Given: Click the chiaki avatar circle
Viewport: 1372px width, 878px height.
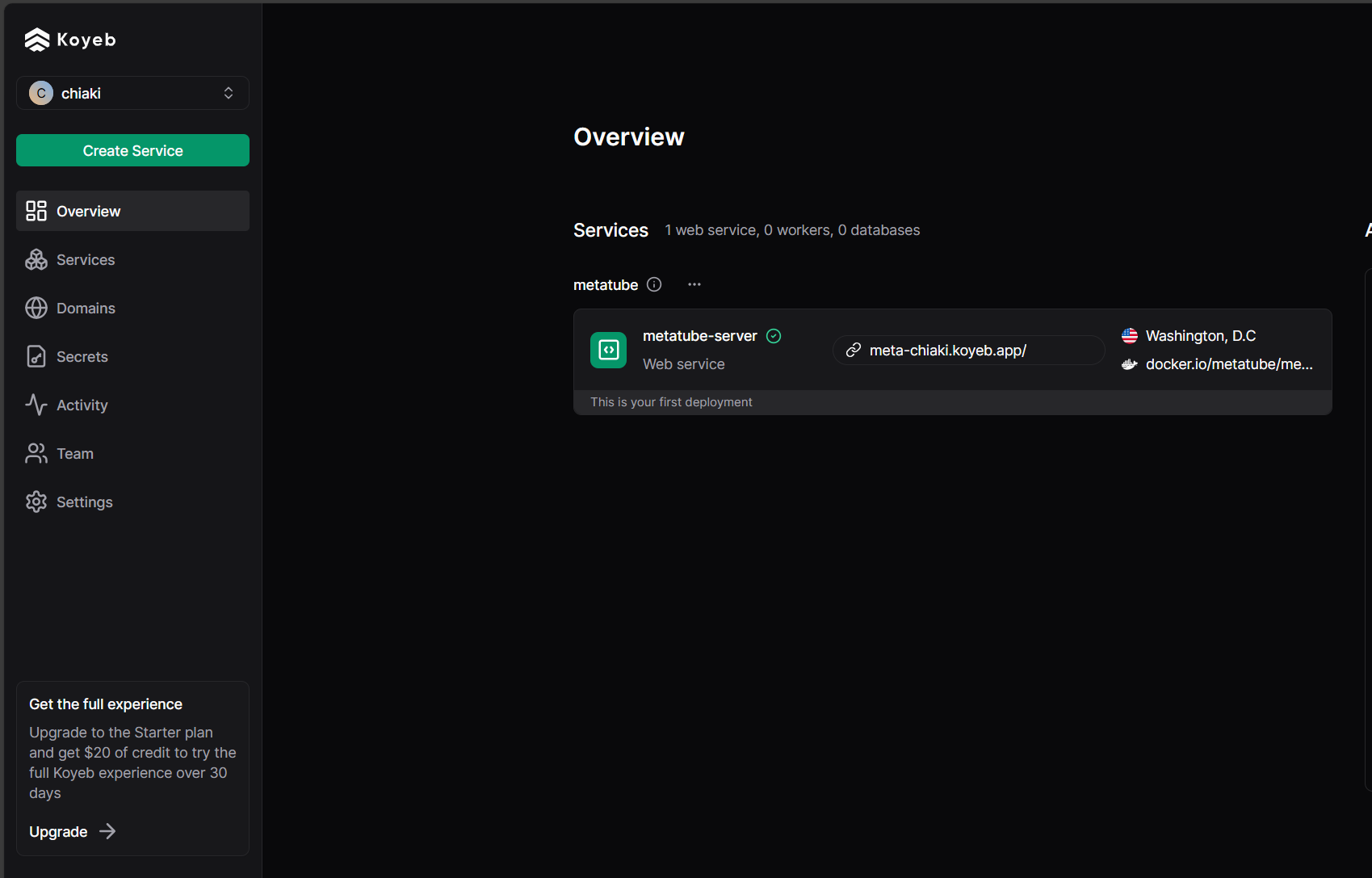Looking at the screenshot, I should coord(41,93).
